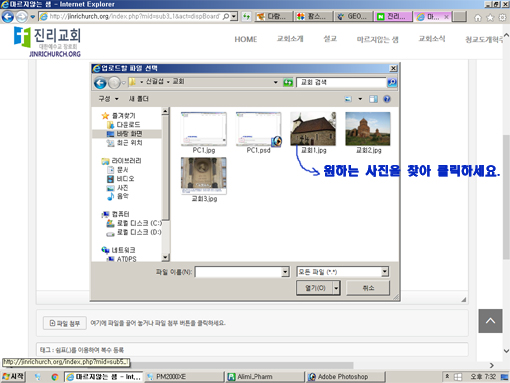Open the dialog help question-mark icon
The image size is (510, 383).
387,99
